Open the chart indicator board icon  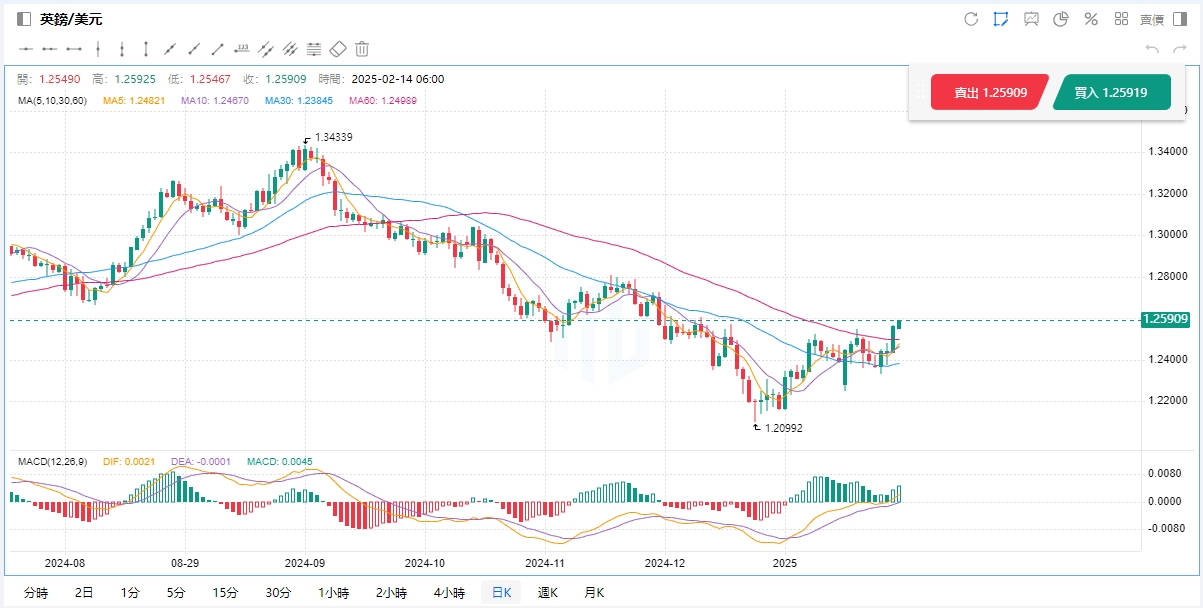click(1031, 19)
